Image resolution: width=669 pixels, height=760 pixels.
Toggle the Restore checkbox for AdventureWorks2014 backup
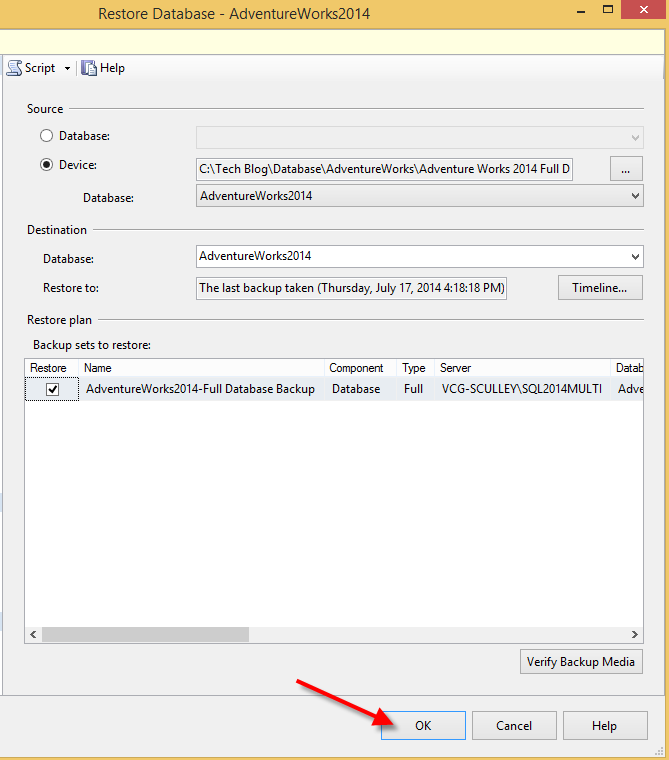[x=52, y=389]
